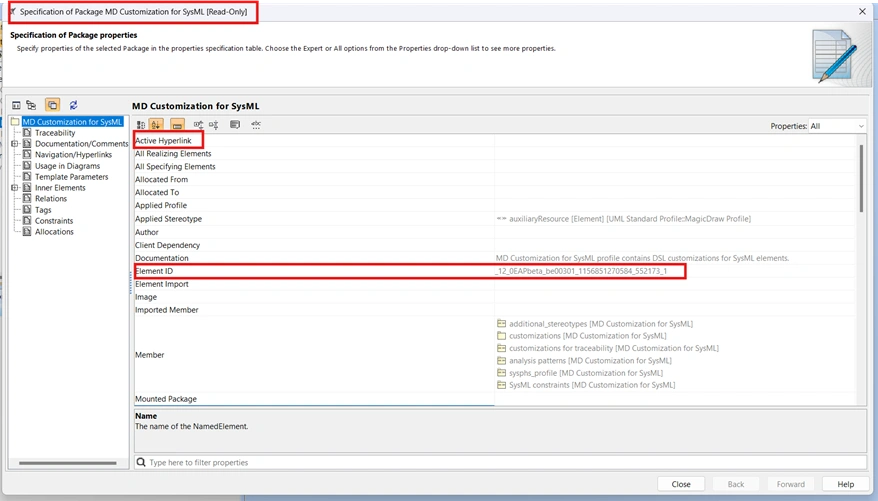Click the folder icon of root package node
878x501 pixels.
click(x=15, y=121)
